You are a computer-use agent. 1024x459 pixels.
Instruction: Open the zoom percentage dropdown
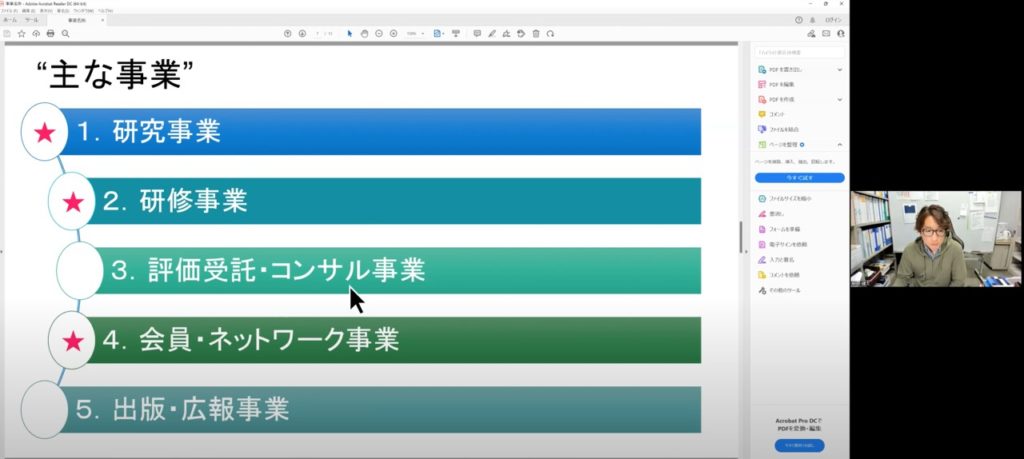pos(415,33)
